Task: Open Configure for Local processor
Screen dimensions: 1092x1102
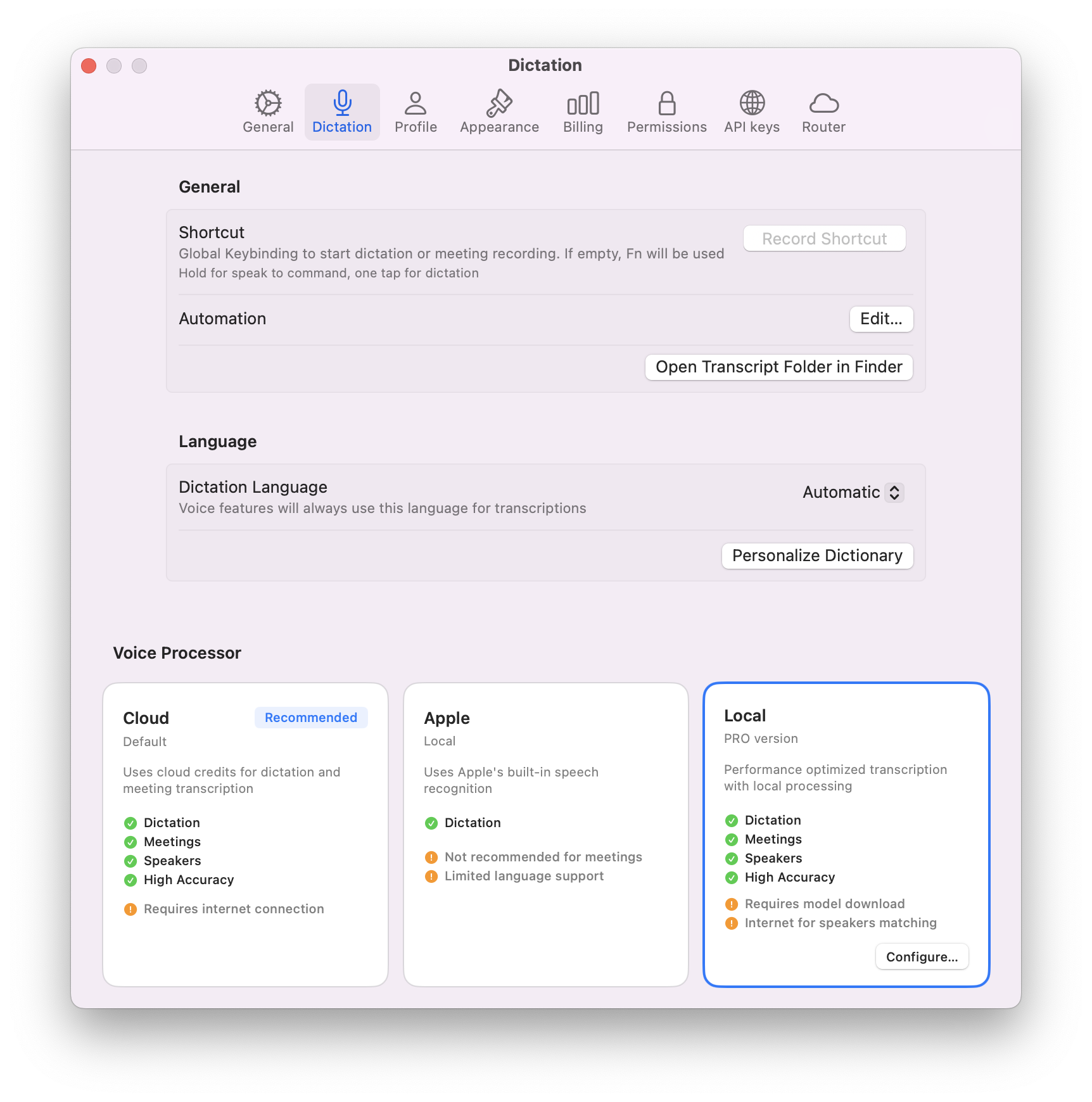Action: tap(922, 956)
